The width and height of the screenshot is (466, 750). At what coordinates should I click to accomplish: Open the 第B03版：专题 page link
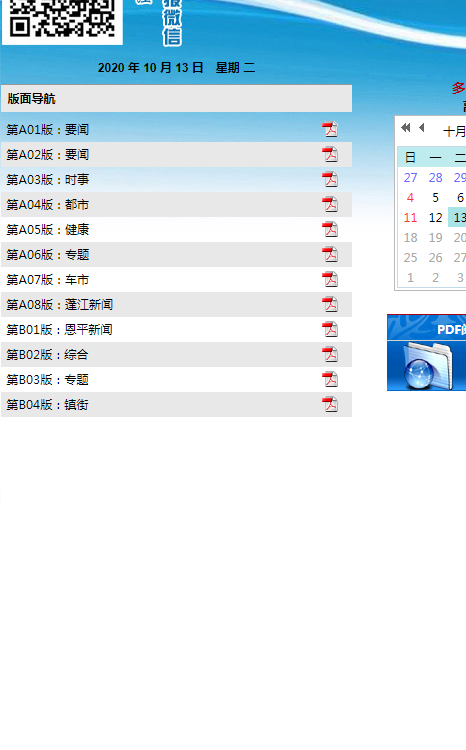coord(47,380)
